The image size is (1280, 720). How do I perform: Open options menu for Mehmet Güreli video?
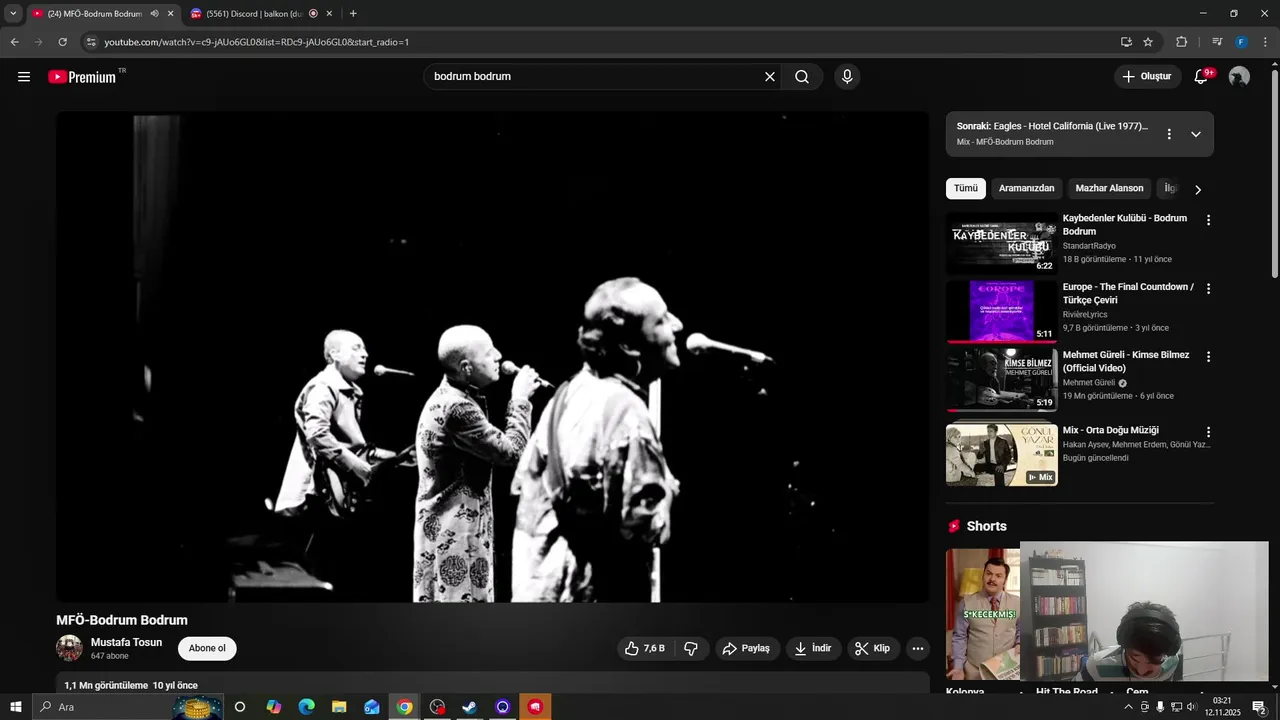(x=1208, y=357)
